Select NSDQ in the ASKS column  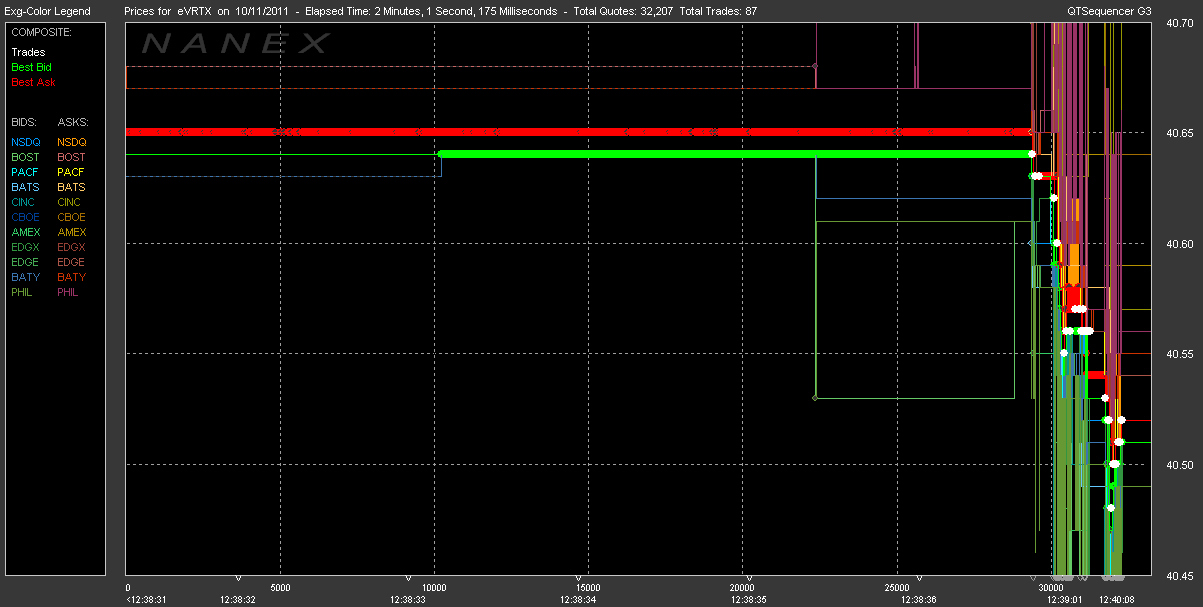click(72, 142)
